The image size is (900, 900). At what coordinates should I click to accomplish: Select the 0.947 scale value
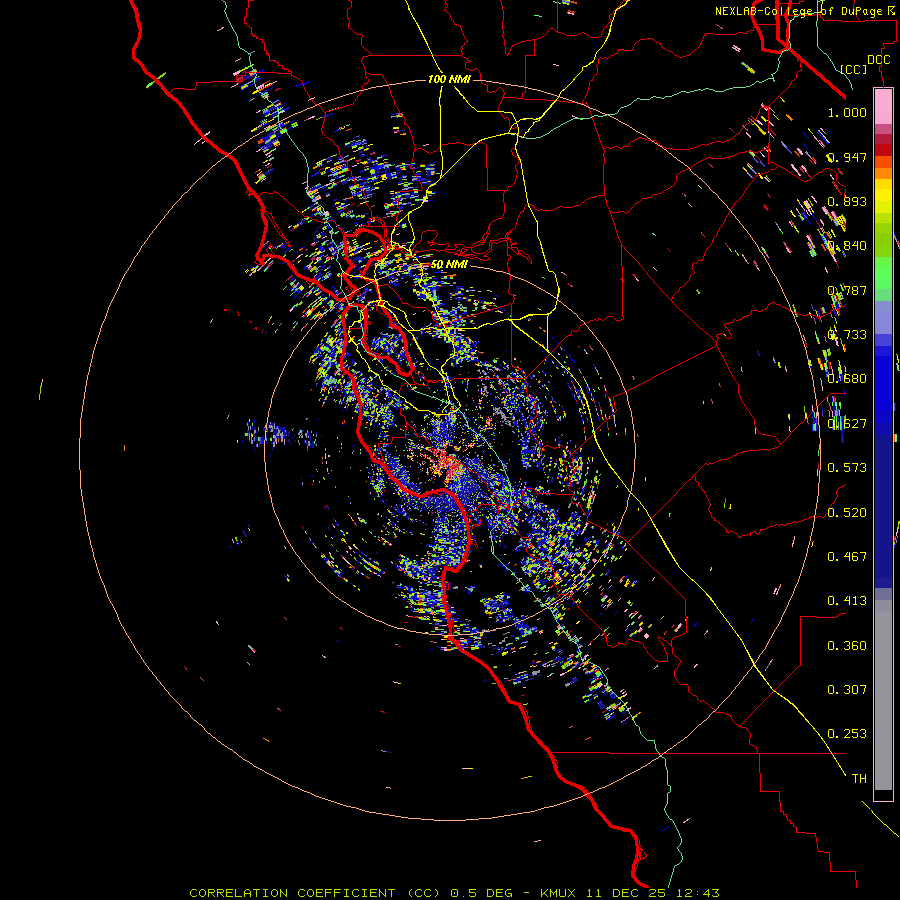847,157
